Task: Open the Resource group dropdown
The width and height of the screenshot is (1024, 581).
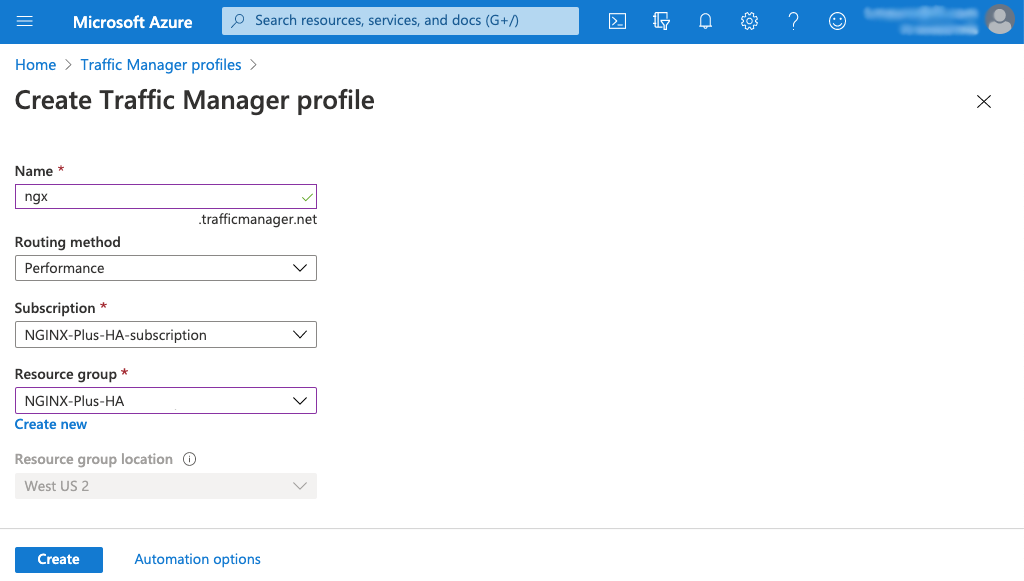Action: coord(166,401)
